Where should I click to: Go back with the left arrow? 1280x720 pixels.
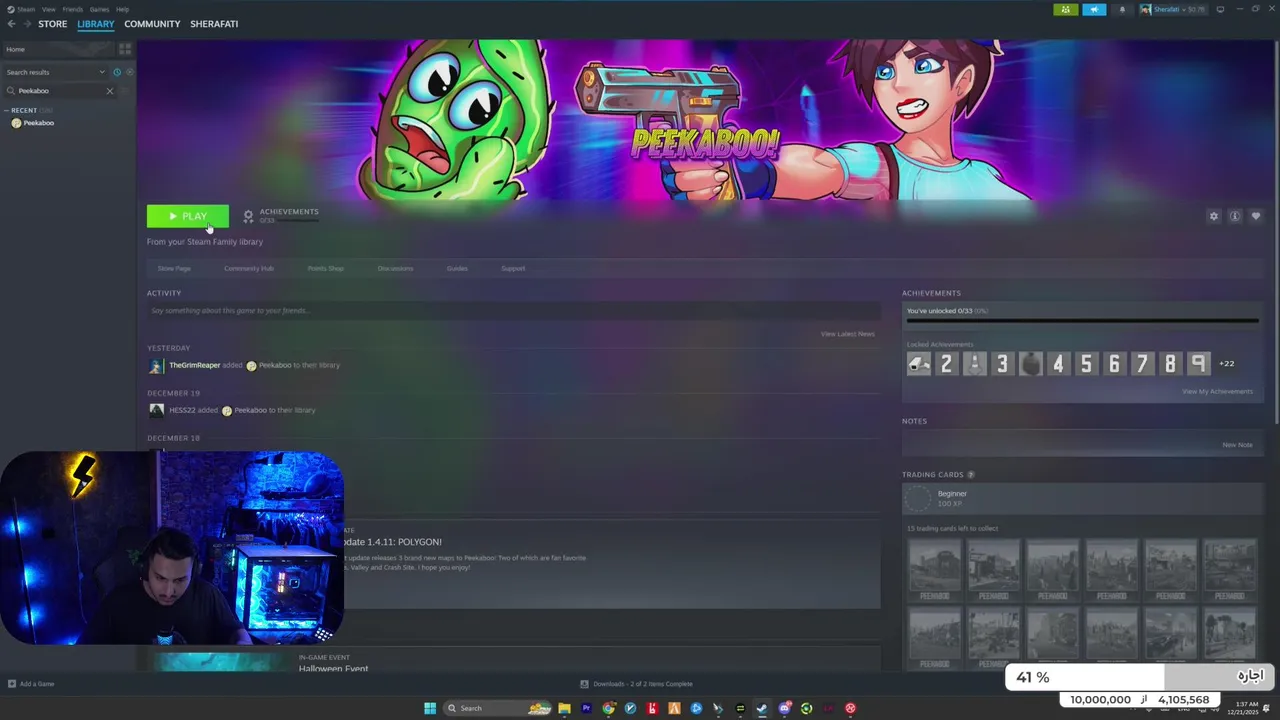point(11,24)
